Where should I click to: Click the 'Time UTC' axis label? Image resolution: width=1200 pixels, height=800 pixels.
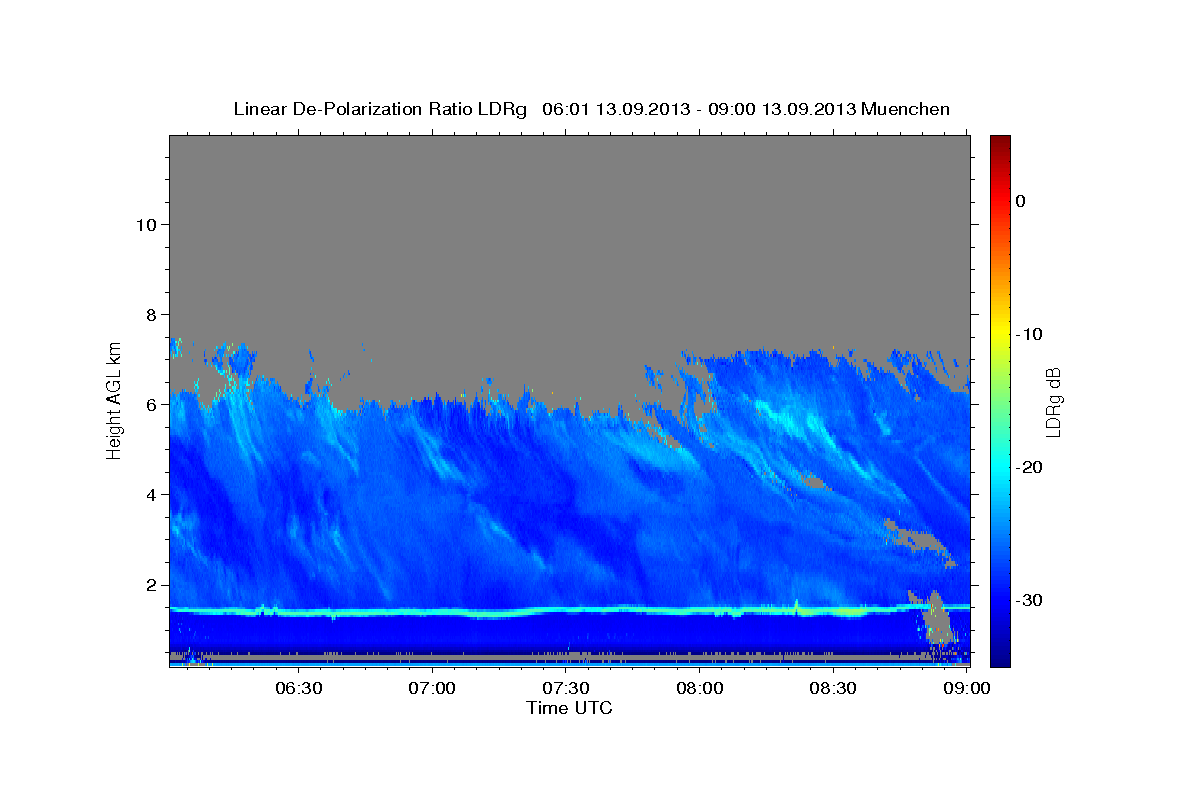coord(569,708)
